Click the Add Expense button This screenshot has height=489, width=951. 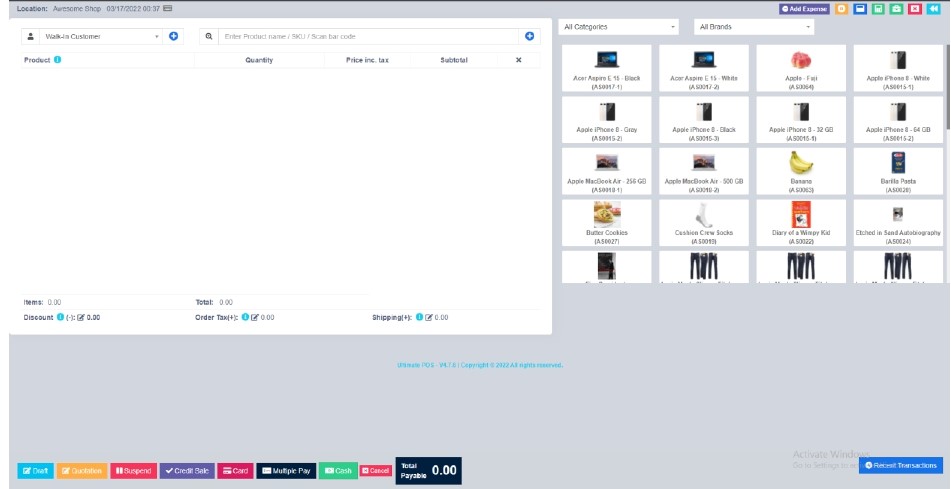point(804,9)
